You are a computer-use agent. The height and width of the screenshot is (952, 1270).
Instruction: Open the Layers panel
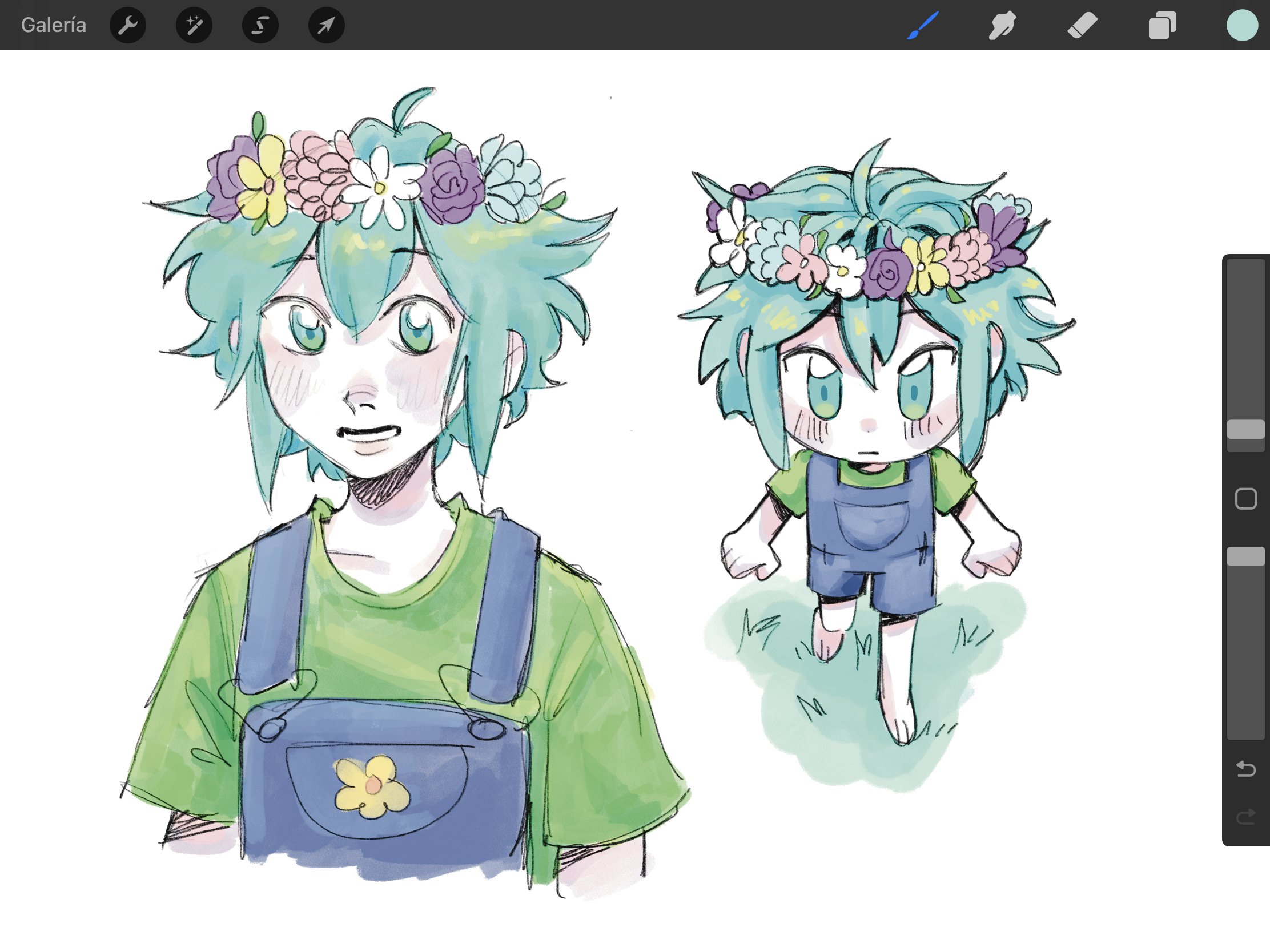1162,25
